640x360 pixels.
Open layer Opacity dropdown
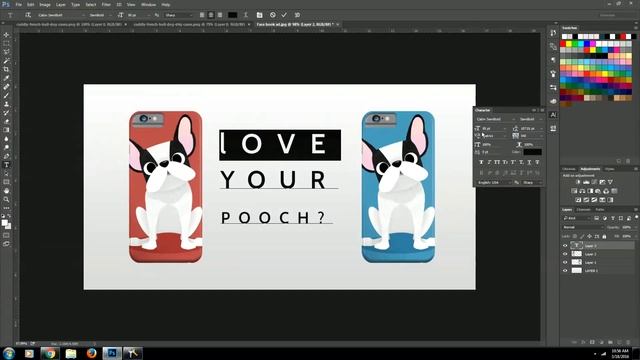point(627,227)
